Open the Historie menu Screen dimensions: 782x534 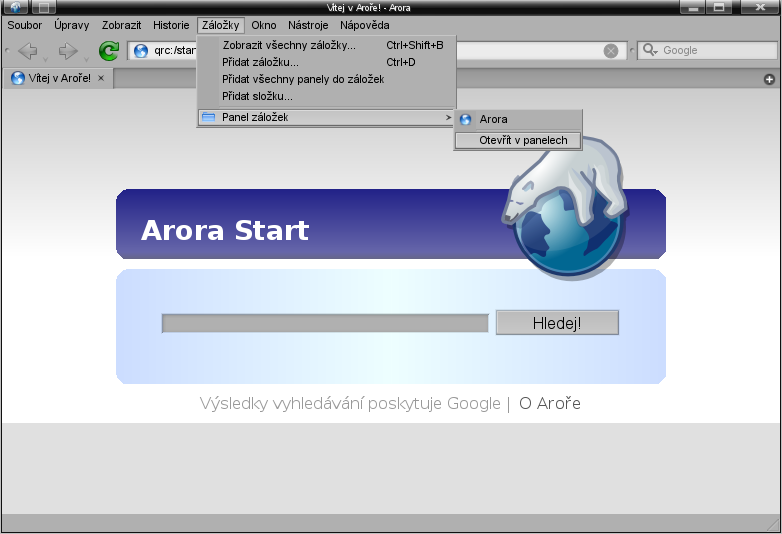click(x=171, y=25)
